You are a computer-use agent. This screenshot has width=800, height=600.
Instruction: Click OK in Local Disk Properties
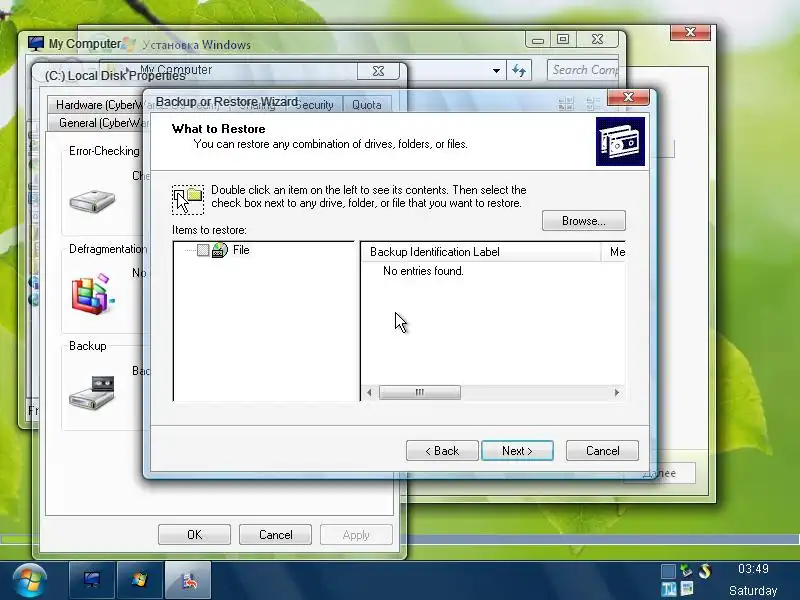[194, 535]
